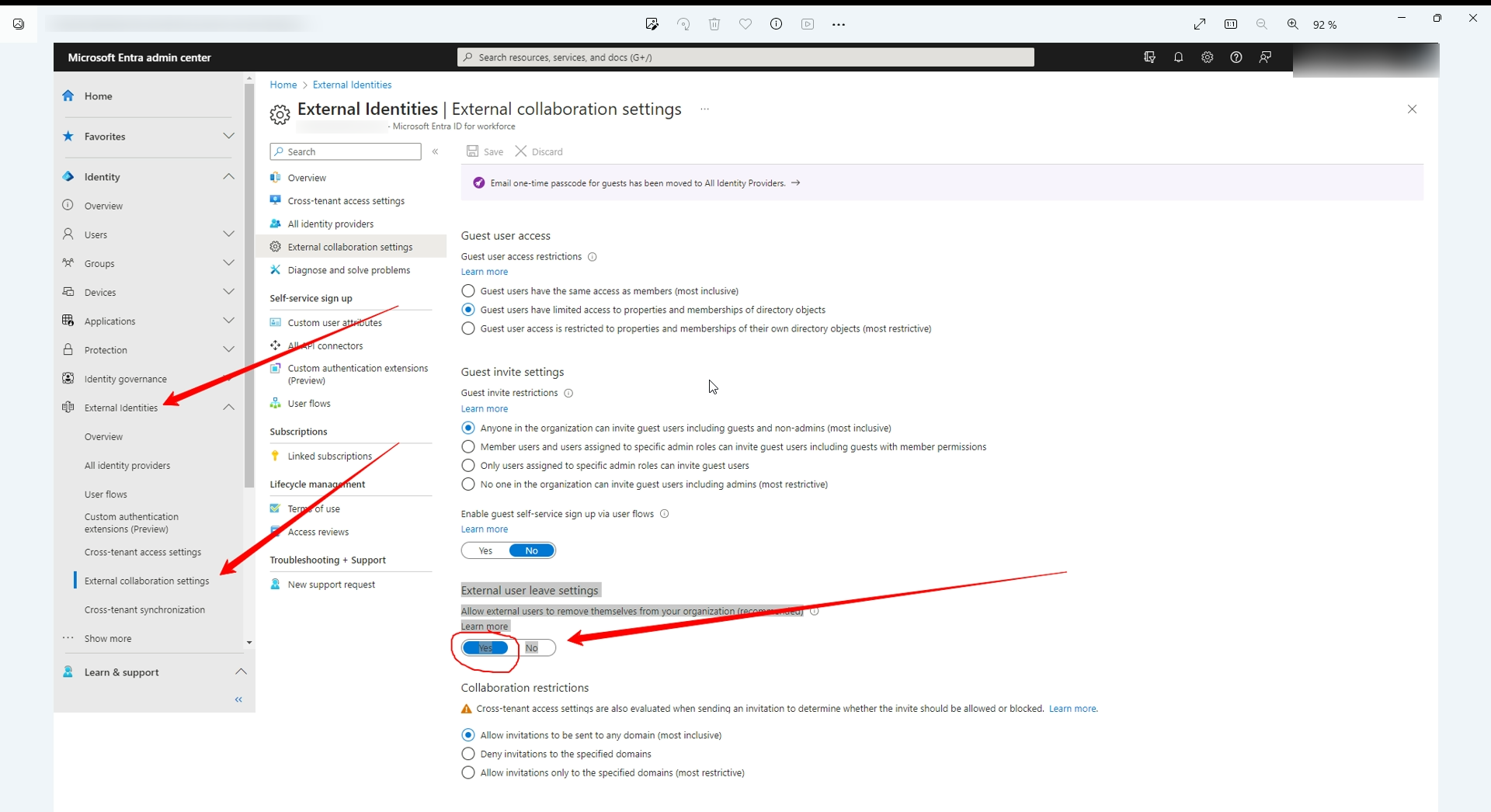
Task: Set external user leave toggle to No
Action: 532,647
